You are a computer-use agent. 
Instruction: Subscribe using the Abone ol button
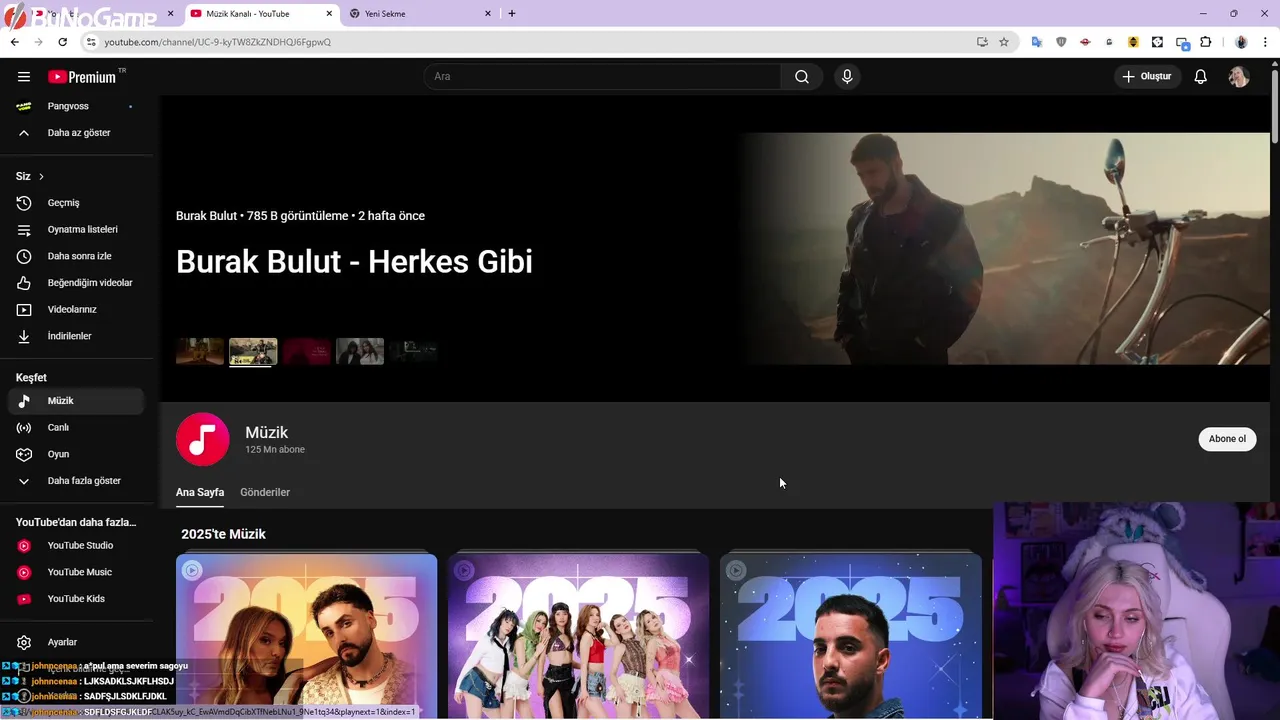(x=1227, y=439)
